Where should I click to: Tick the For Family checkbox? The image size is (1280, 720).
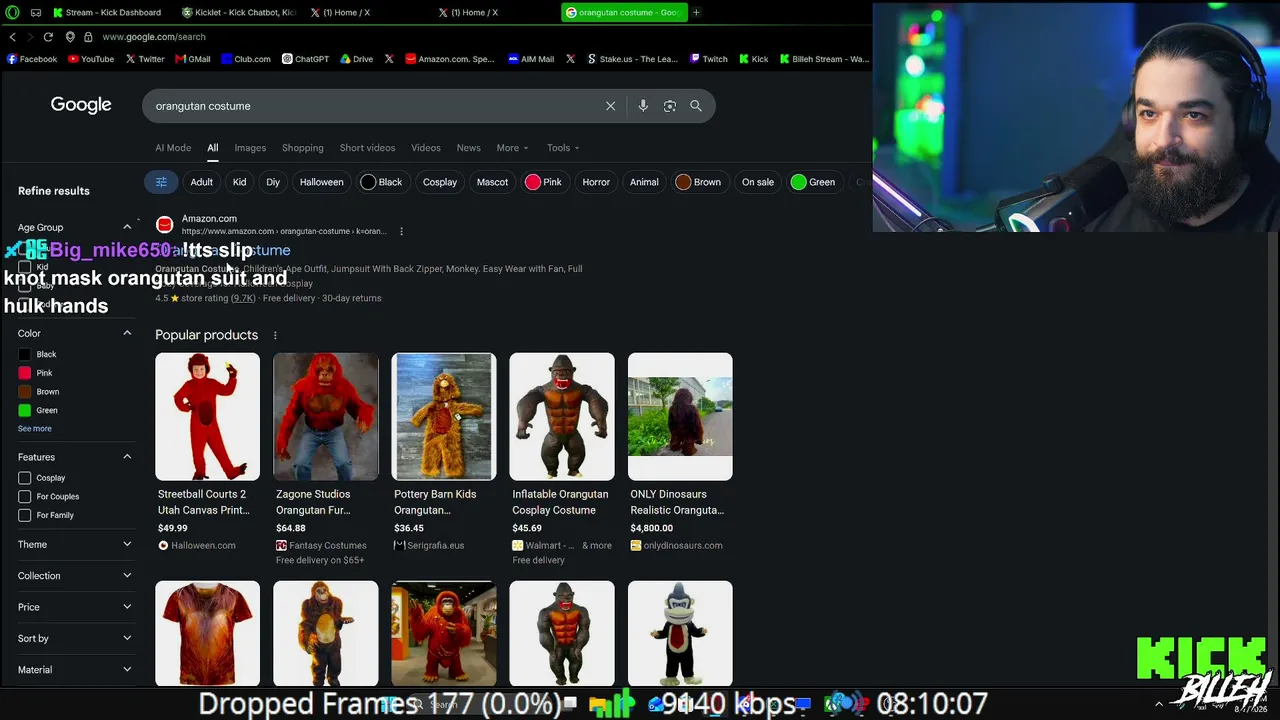point(25,515)
